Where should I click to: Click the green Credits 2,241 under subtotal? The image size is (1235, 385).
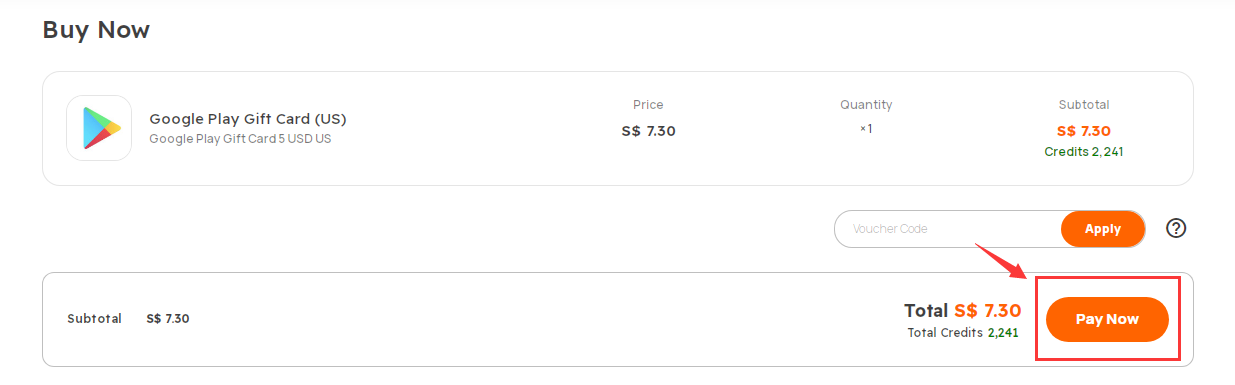tap(1084, 152)
